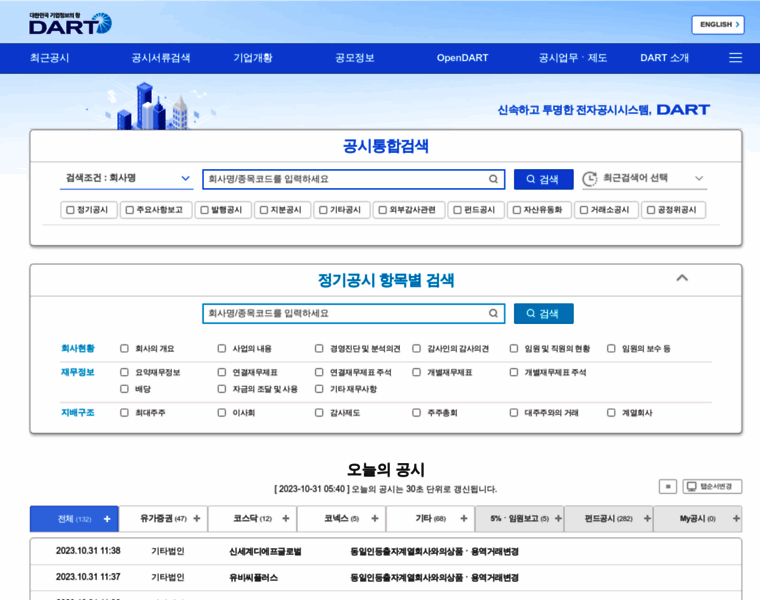Image resolution: width=760 pixels, height=600 pixels.
Task: Click plus icon on 코넥스 tab
Action: point(375,519)
